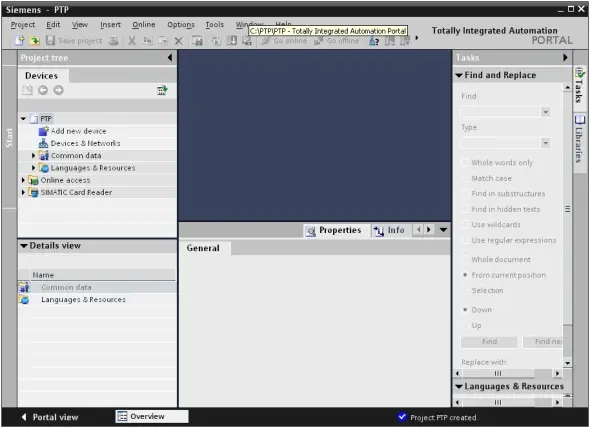Click the help question-mark toolbar icon
The width and height of the screenshot is (590, 428).
pos(374,41)
